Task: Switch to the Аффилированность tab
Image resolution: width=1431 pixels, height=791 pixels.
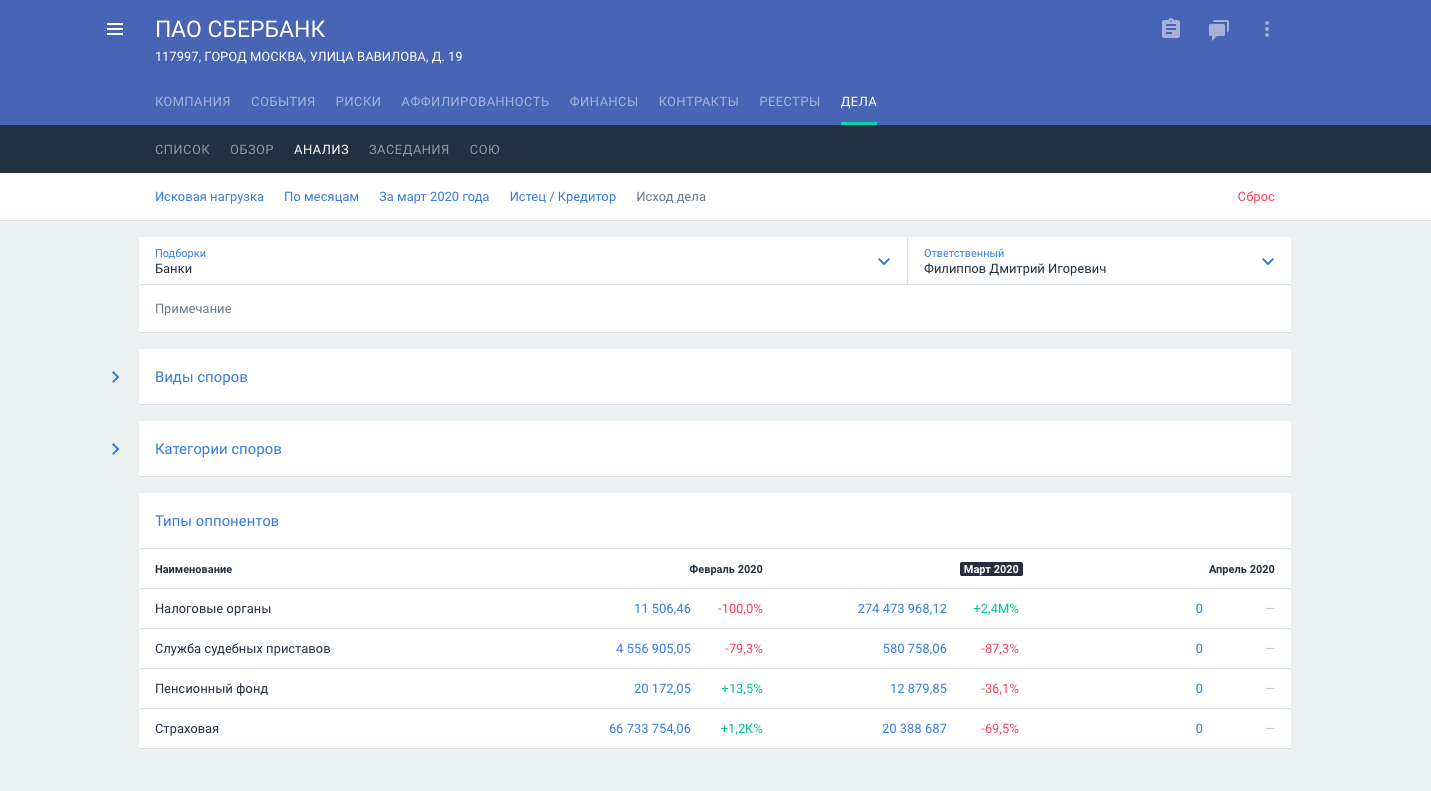Action: 475,101
